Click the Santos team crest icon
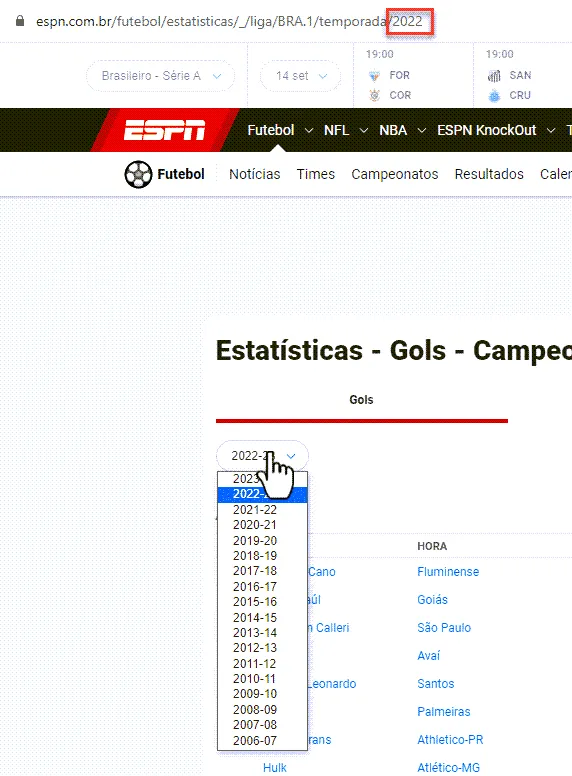This screenshot has width=572, height=776. [494, 76]
